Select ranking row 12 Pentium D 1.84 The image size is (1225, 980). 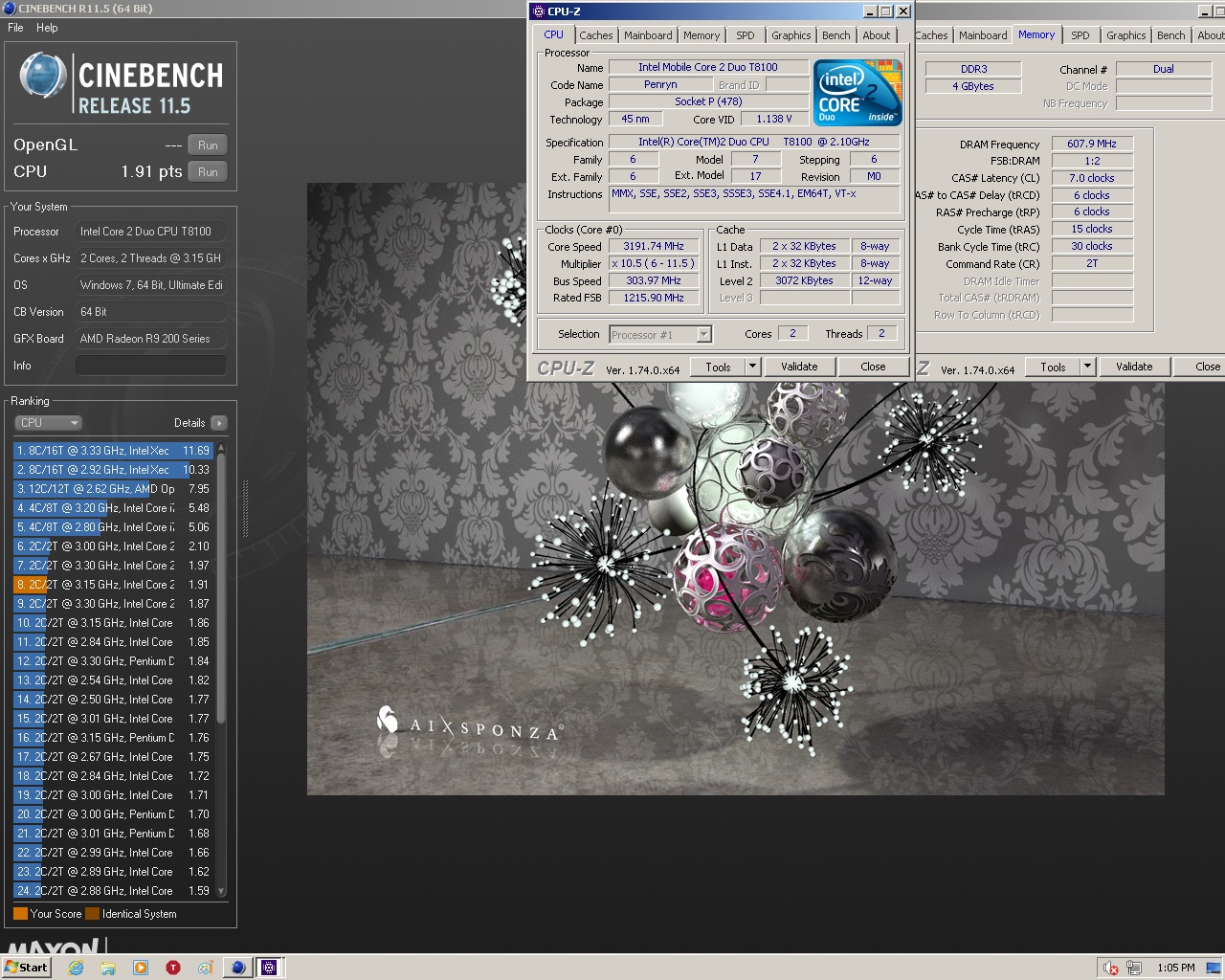(113, 661)
